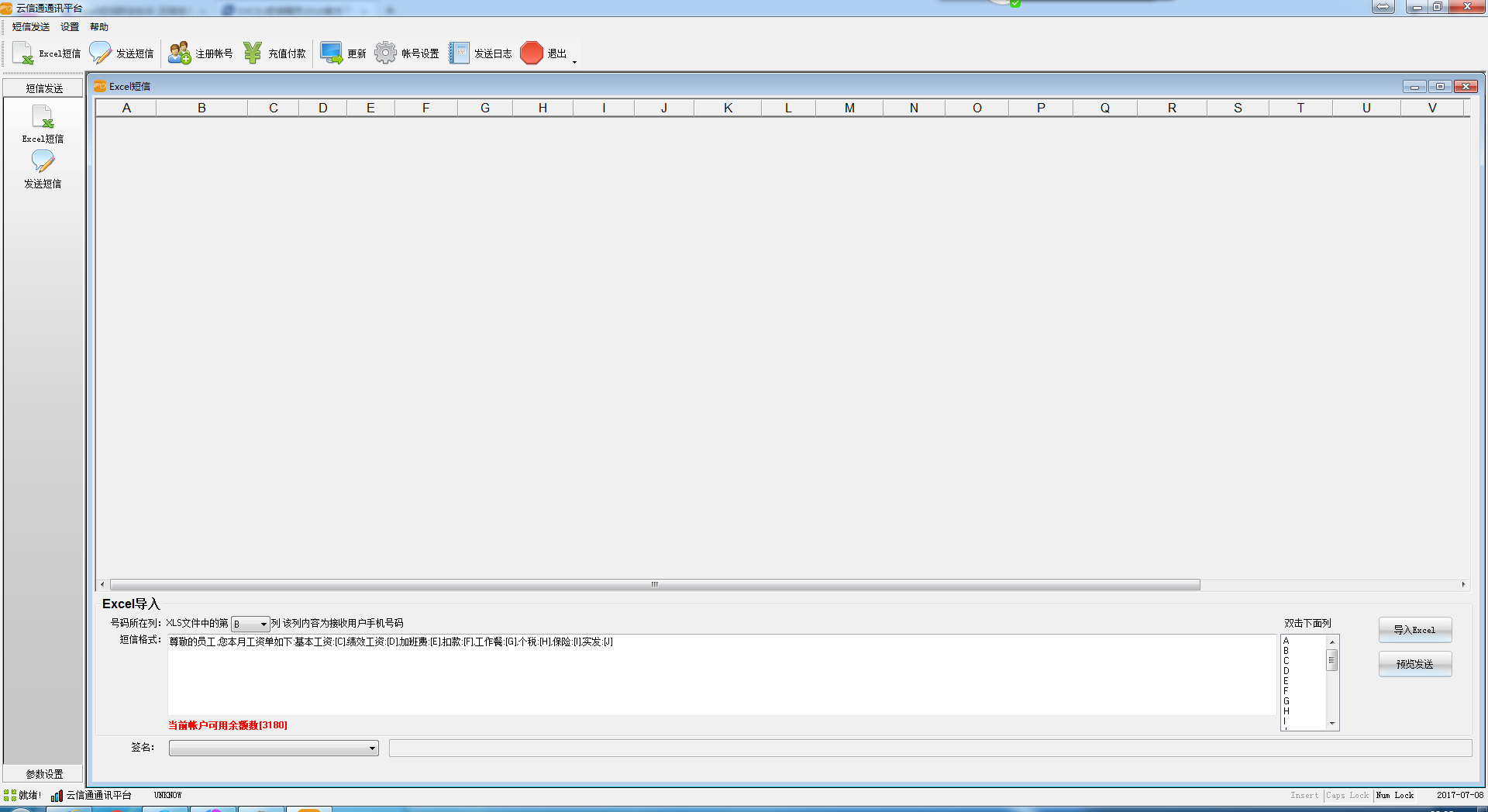Select column header P in the spreadsheet grid
1488x812 pixels.
pos(1041,108)
